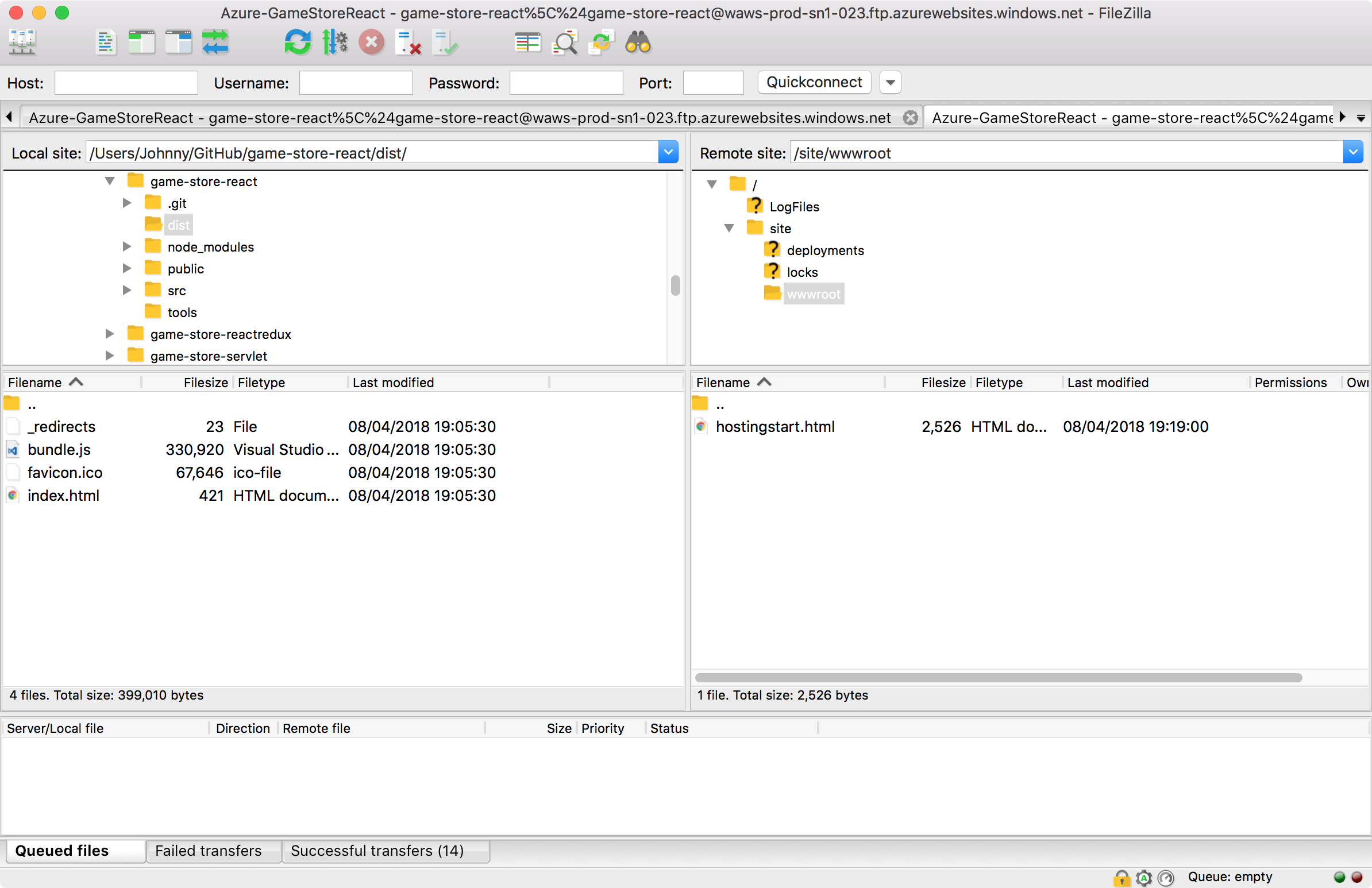Click the speed limits gauge icon

tap(1166, 878)
